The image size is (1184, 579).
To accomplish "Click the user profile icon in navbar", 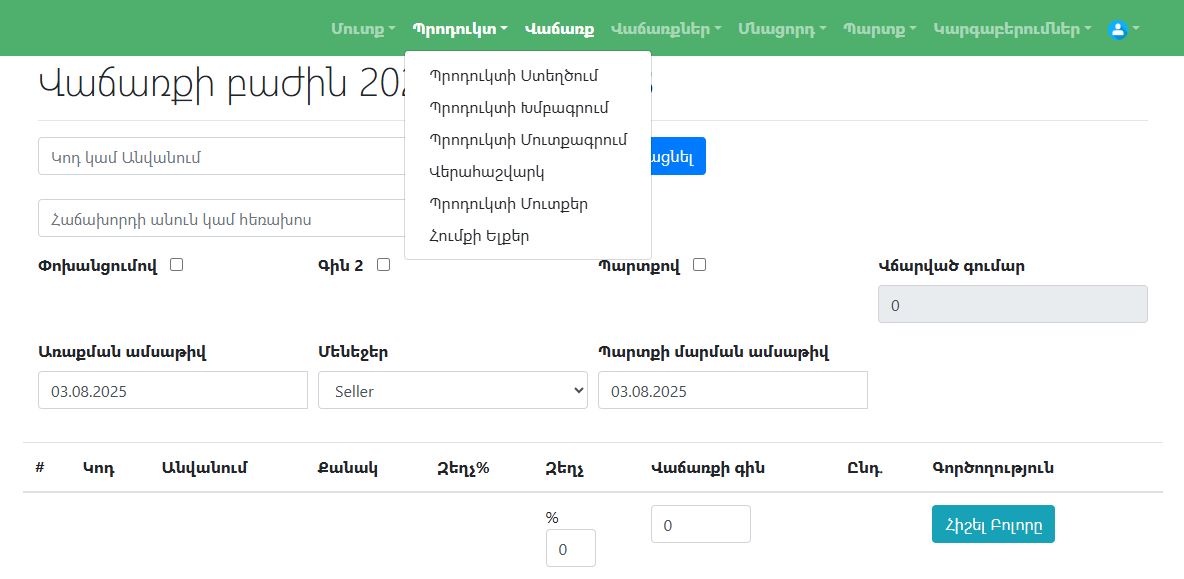I will [1118, 29].
